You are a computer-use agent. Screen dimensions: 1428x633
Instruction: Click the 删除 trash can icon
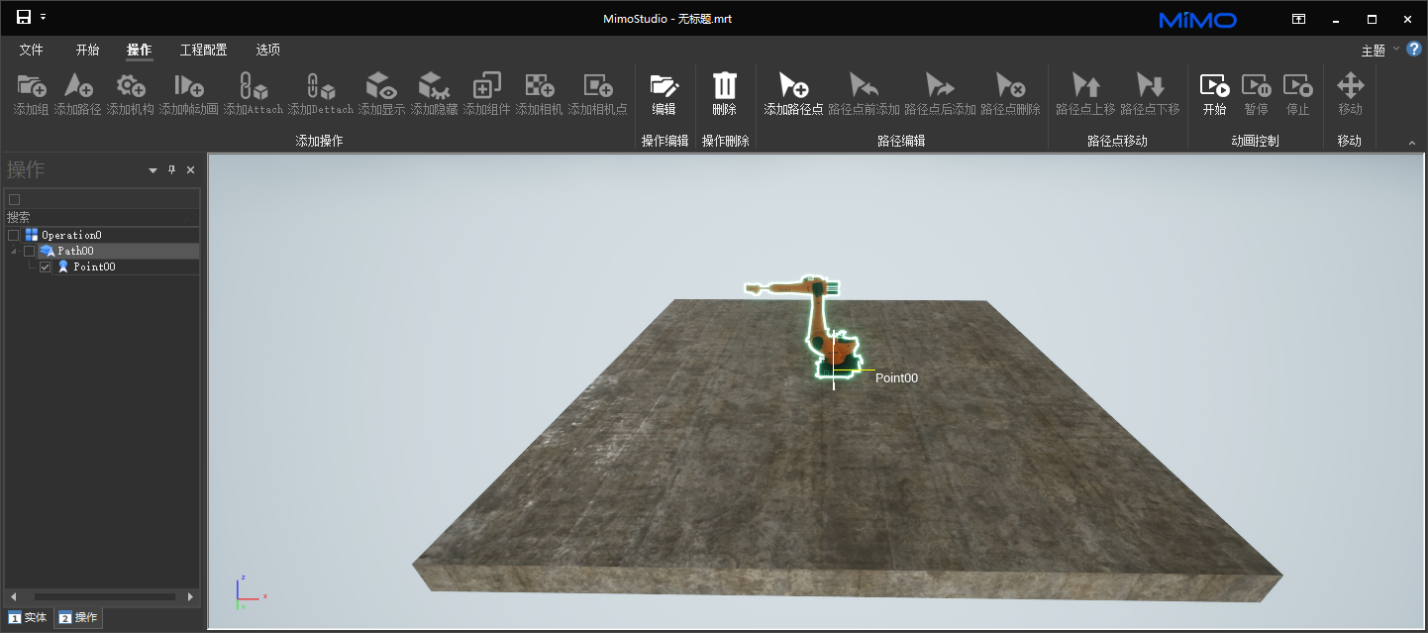[724, 86]
